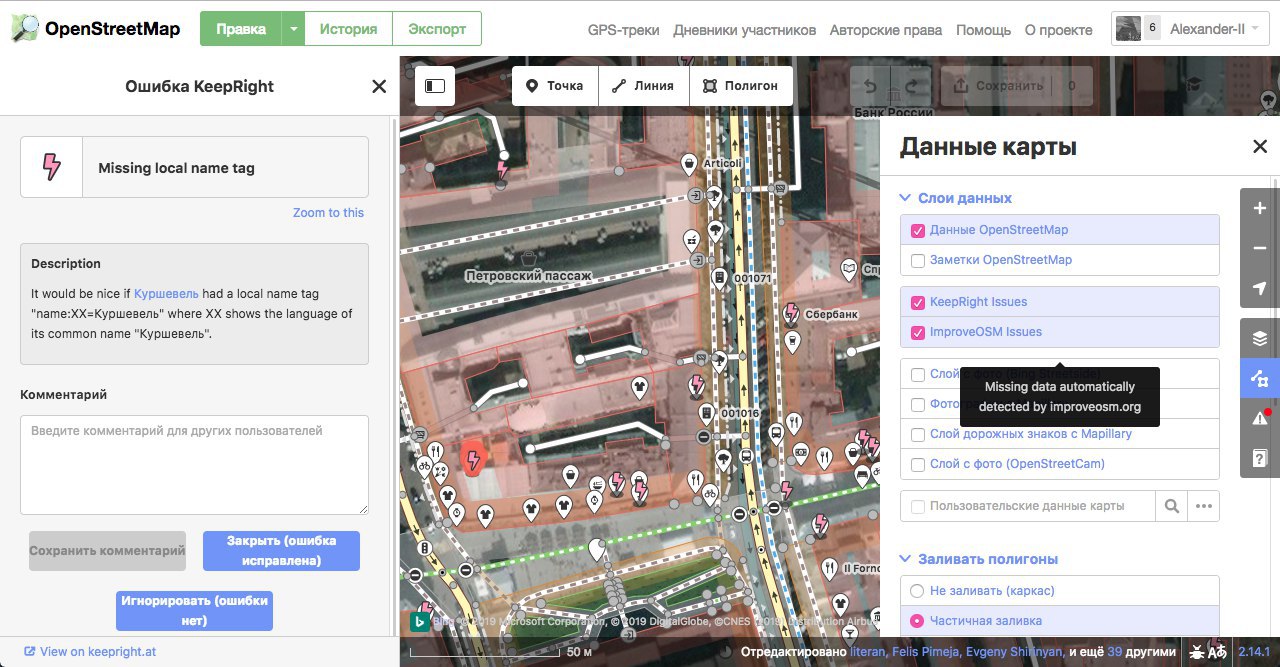Select Не заливать (каркас) radio
The image size is (1280, 667).
point(917,591)
